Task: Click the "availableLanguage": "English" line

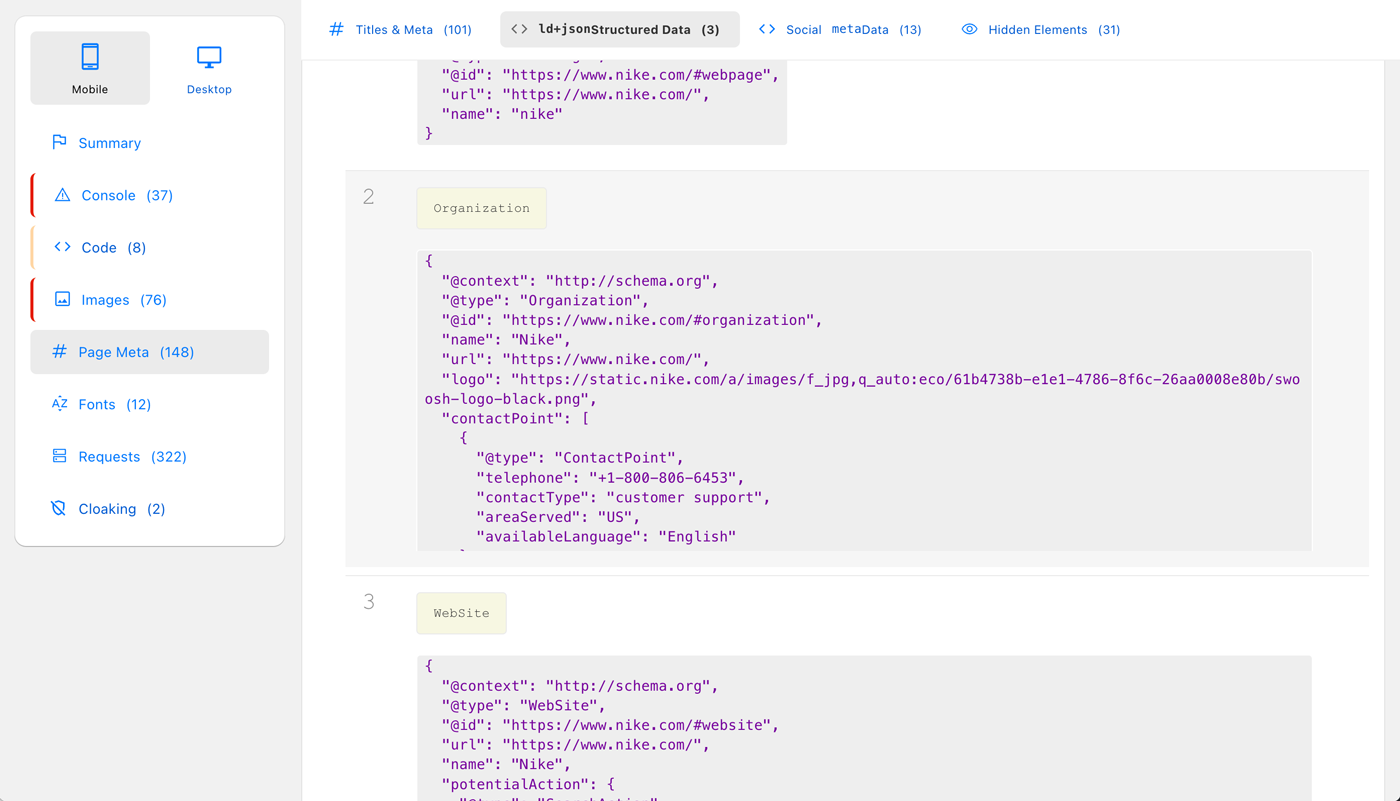Action: 606,537
